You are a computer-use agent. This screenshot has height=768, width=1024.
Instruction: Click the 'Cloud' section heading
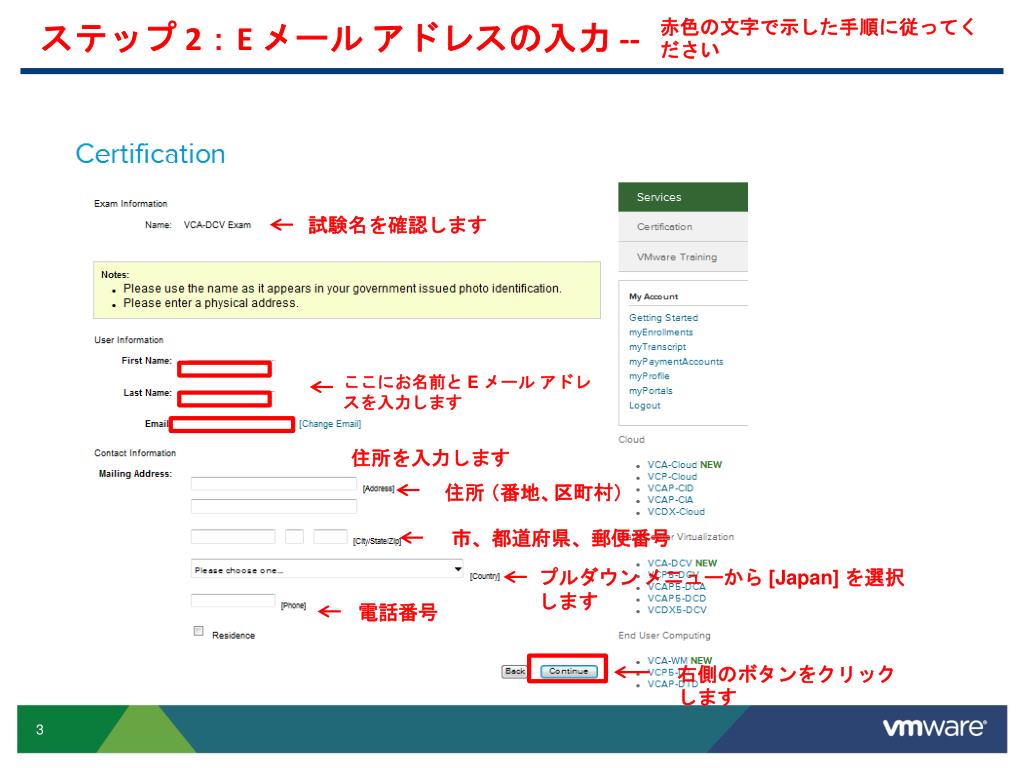632,440
